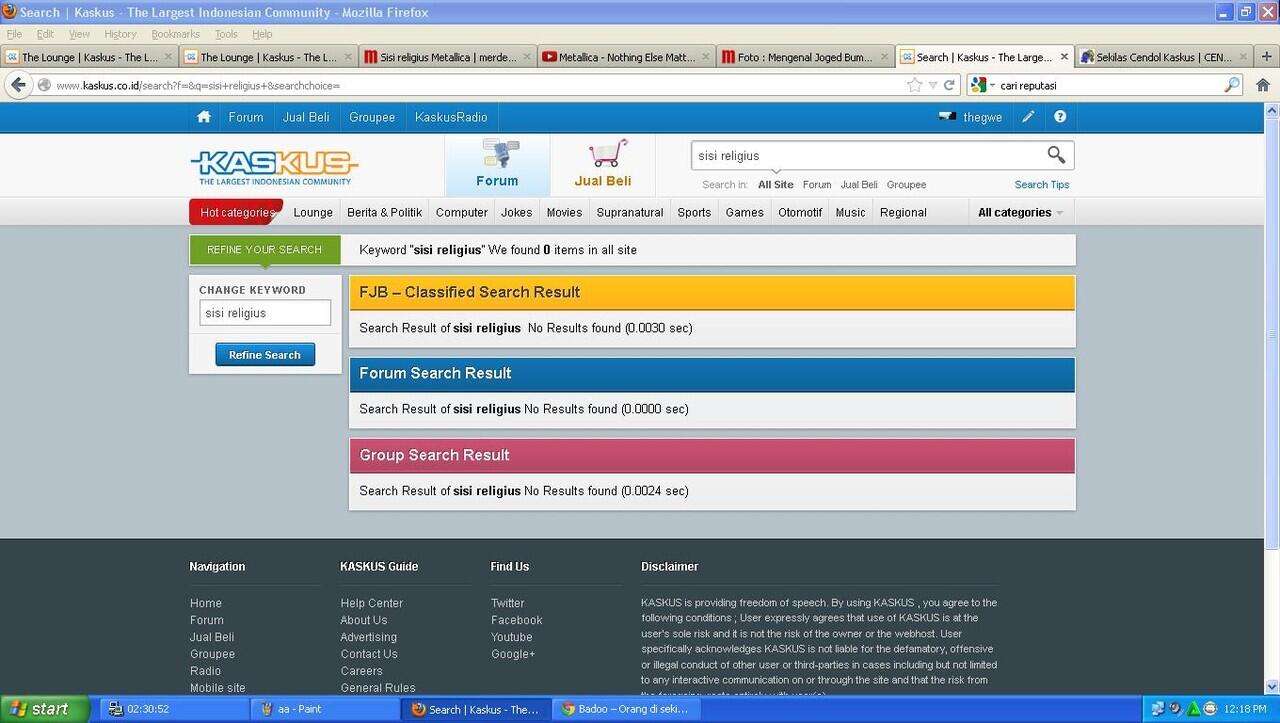Switch to Sekilas Cendol Kaskus tab

pos(1163,57)
